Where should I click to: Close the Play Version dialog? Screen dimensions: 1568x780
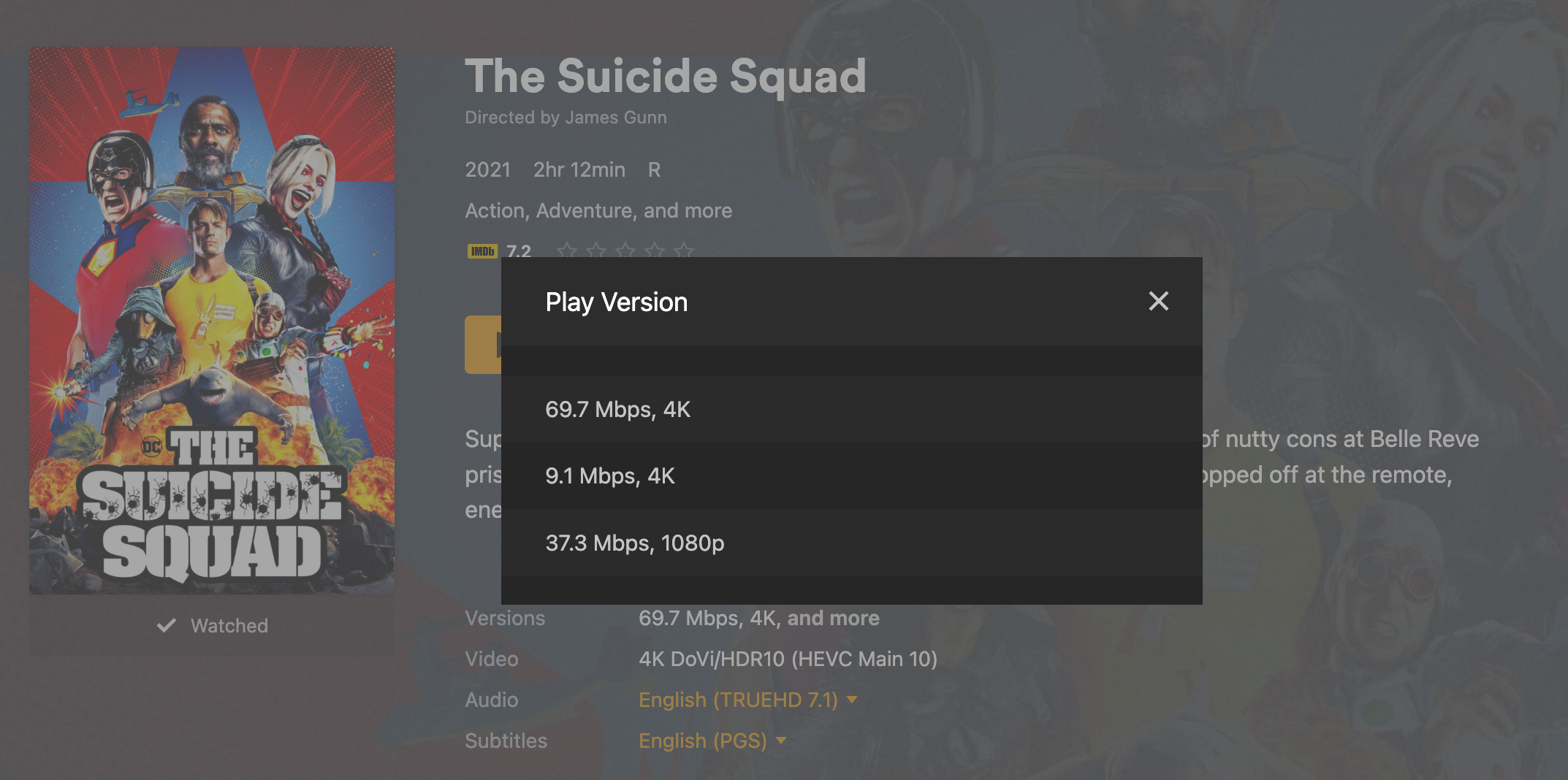coord(1158,301)
